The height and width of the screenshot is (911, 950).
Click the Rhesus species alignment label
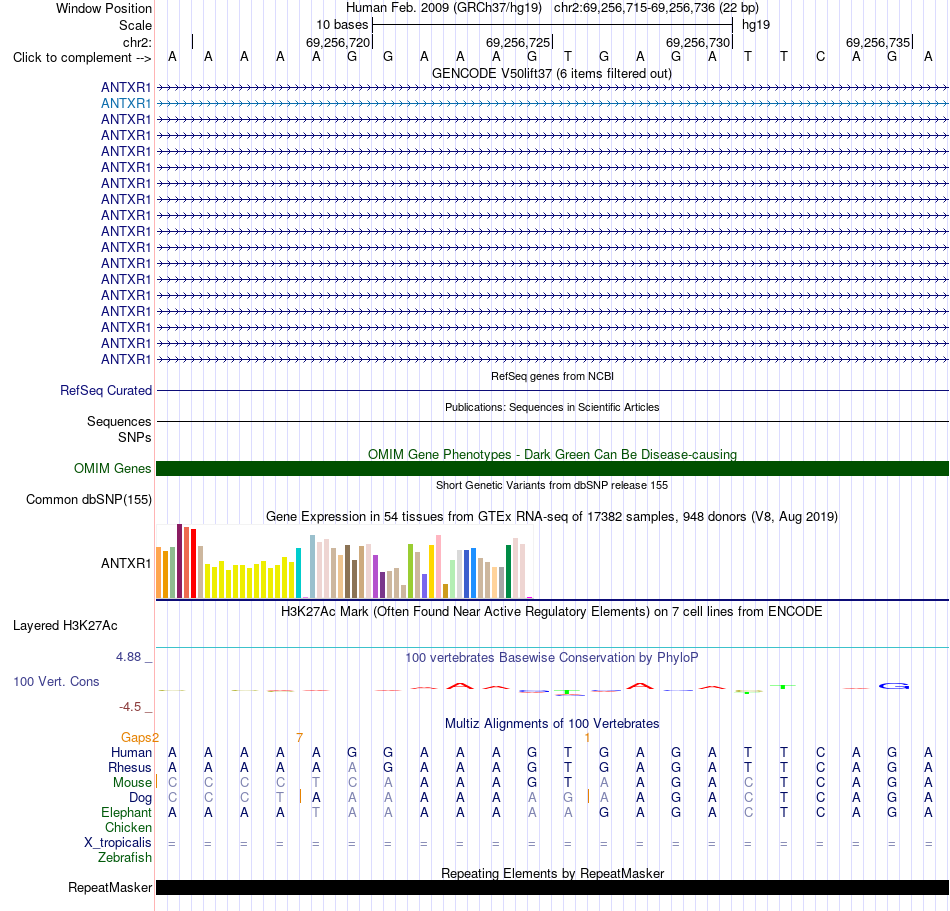point(129,767)
